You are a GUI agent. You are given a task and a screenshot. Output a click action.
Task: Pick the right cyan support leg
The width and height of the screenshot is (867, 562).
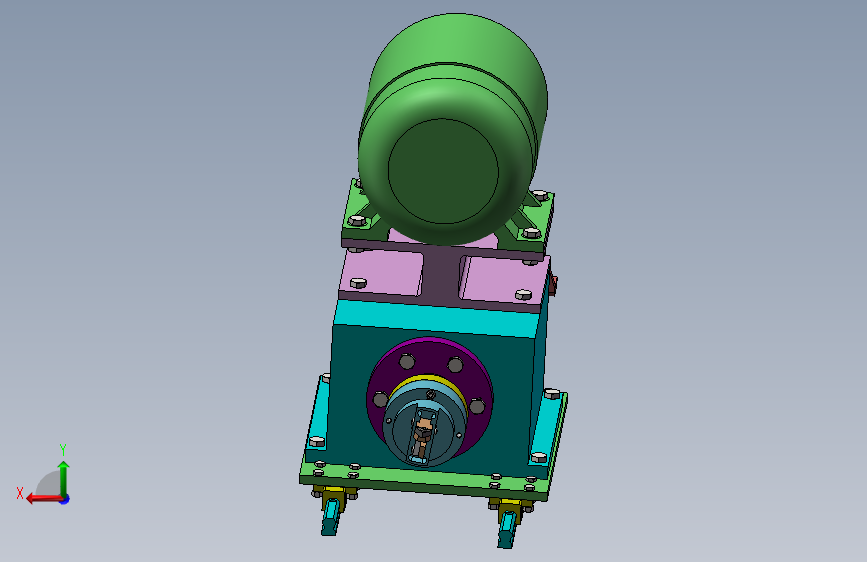[x=507, y=529]
